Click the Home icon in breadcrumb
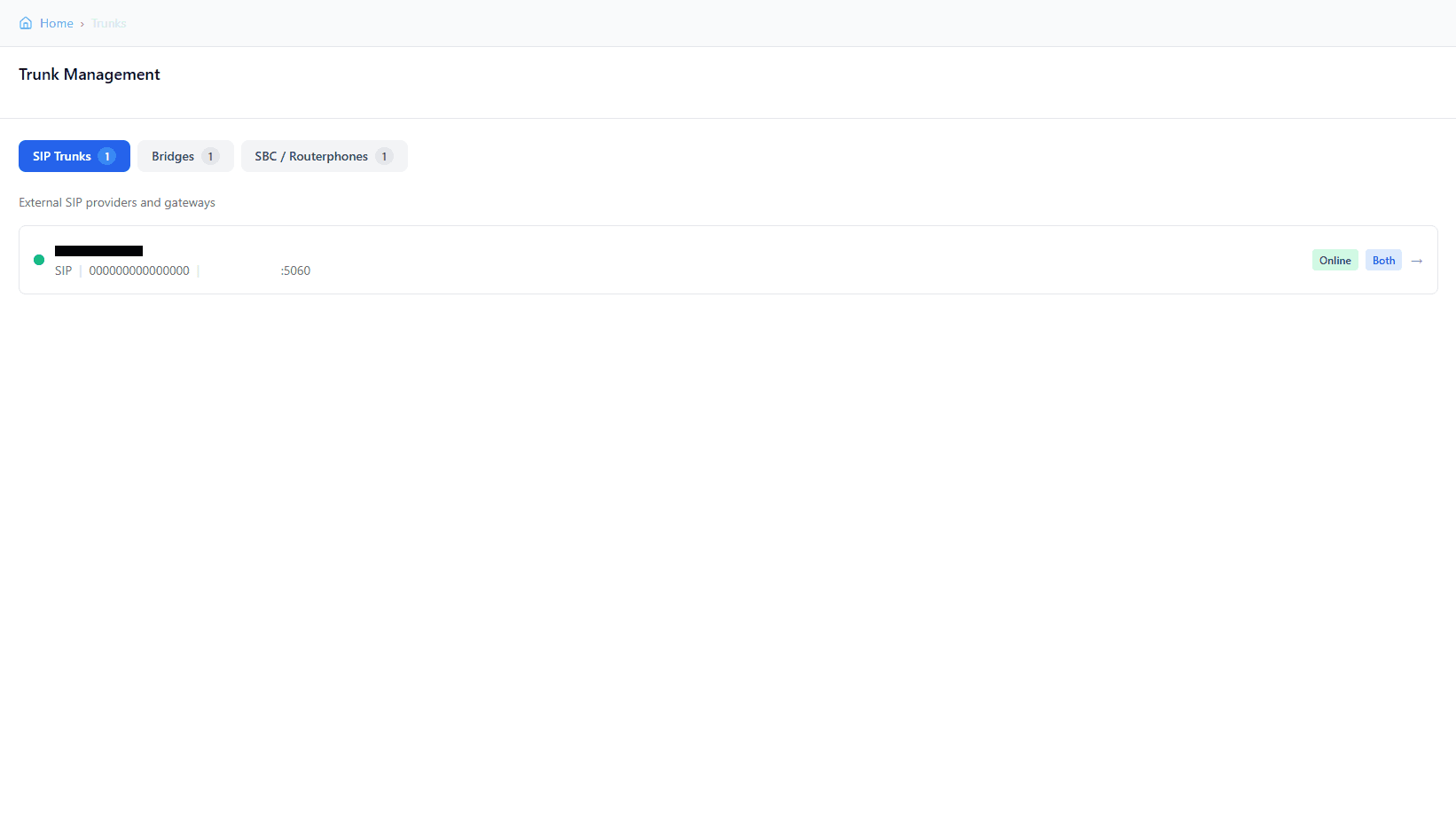1456x838 pixels. [x=26, y=23]
